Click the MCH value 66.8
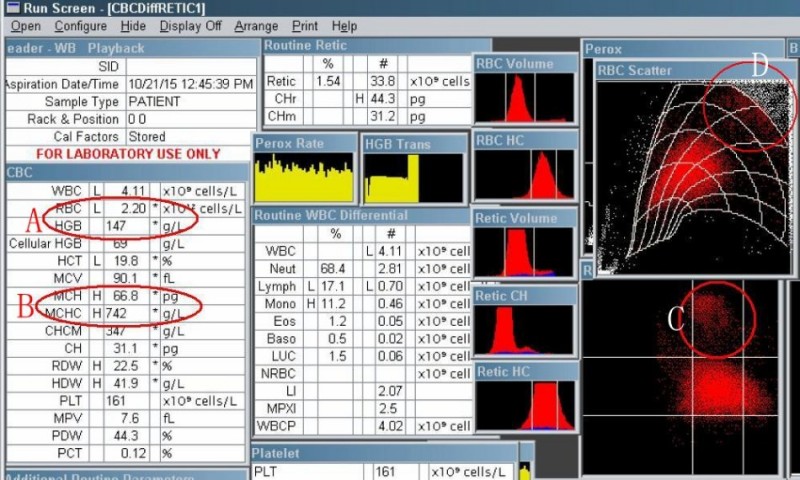Image resolution: width=800 pixels, height=480 pixels. [126, 295]
